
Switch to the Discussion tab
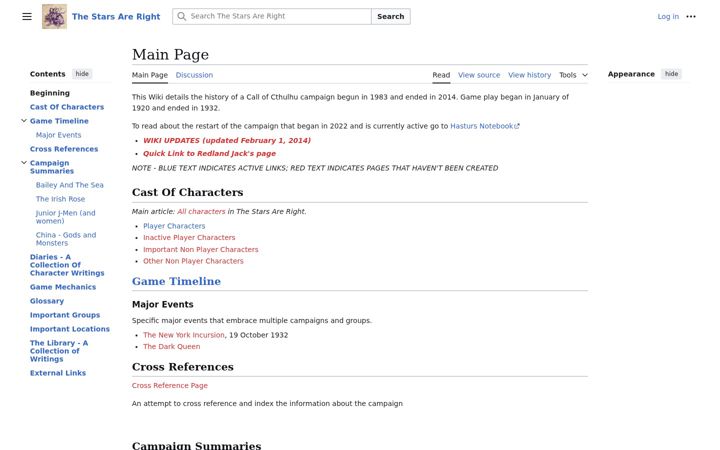click(194, 75)
